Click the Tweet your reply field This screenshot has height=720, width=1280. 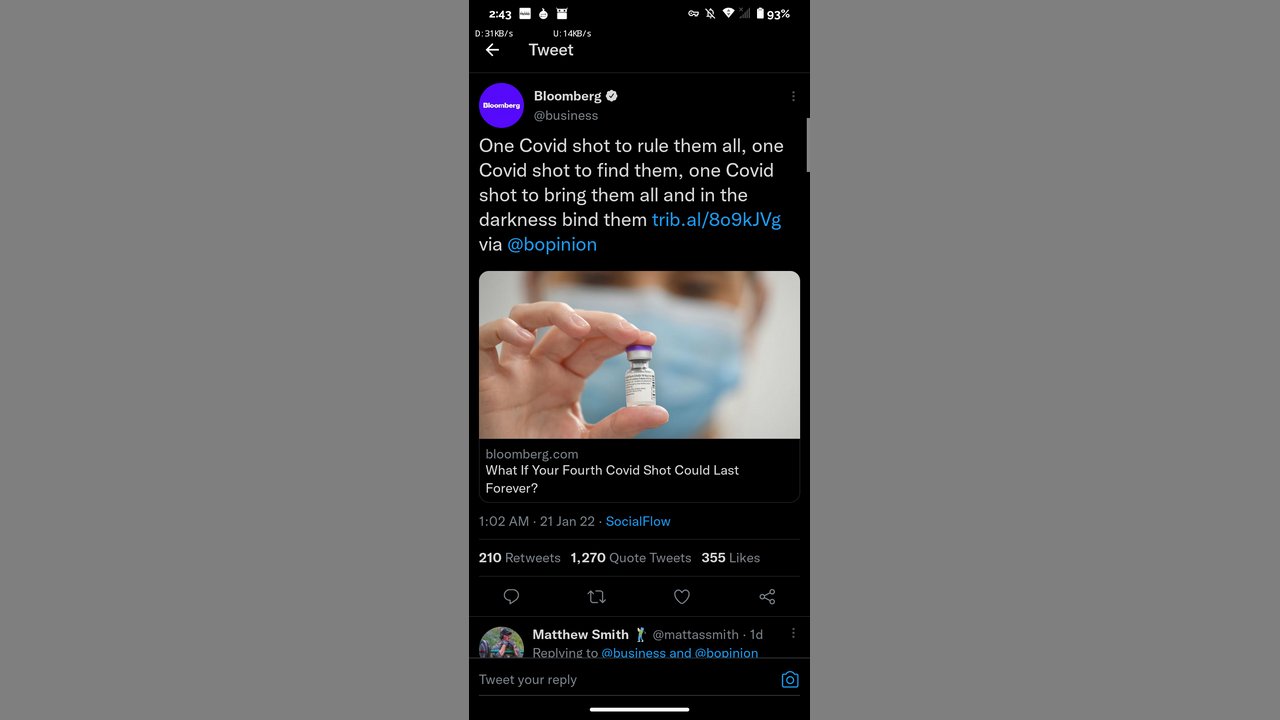620,680
